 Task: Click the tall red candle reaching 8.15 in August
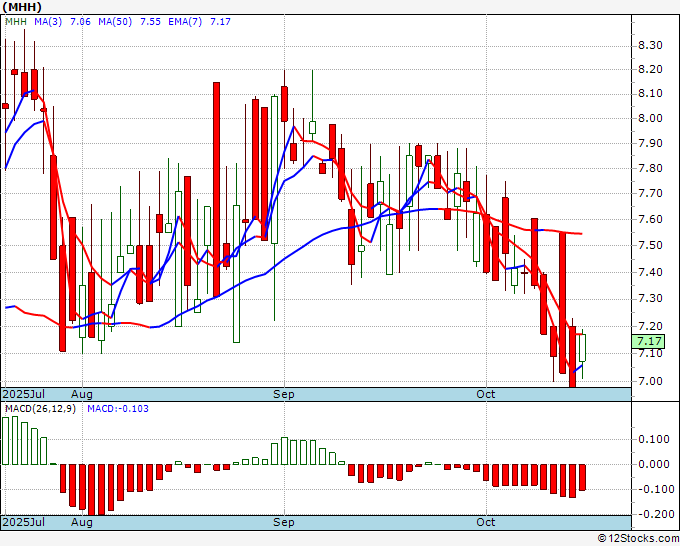click(216, 189)
